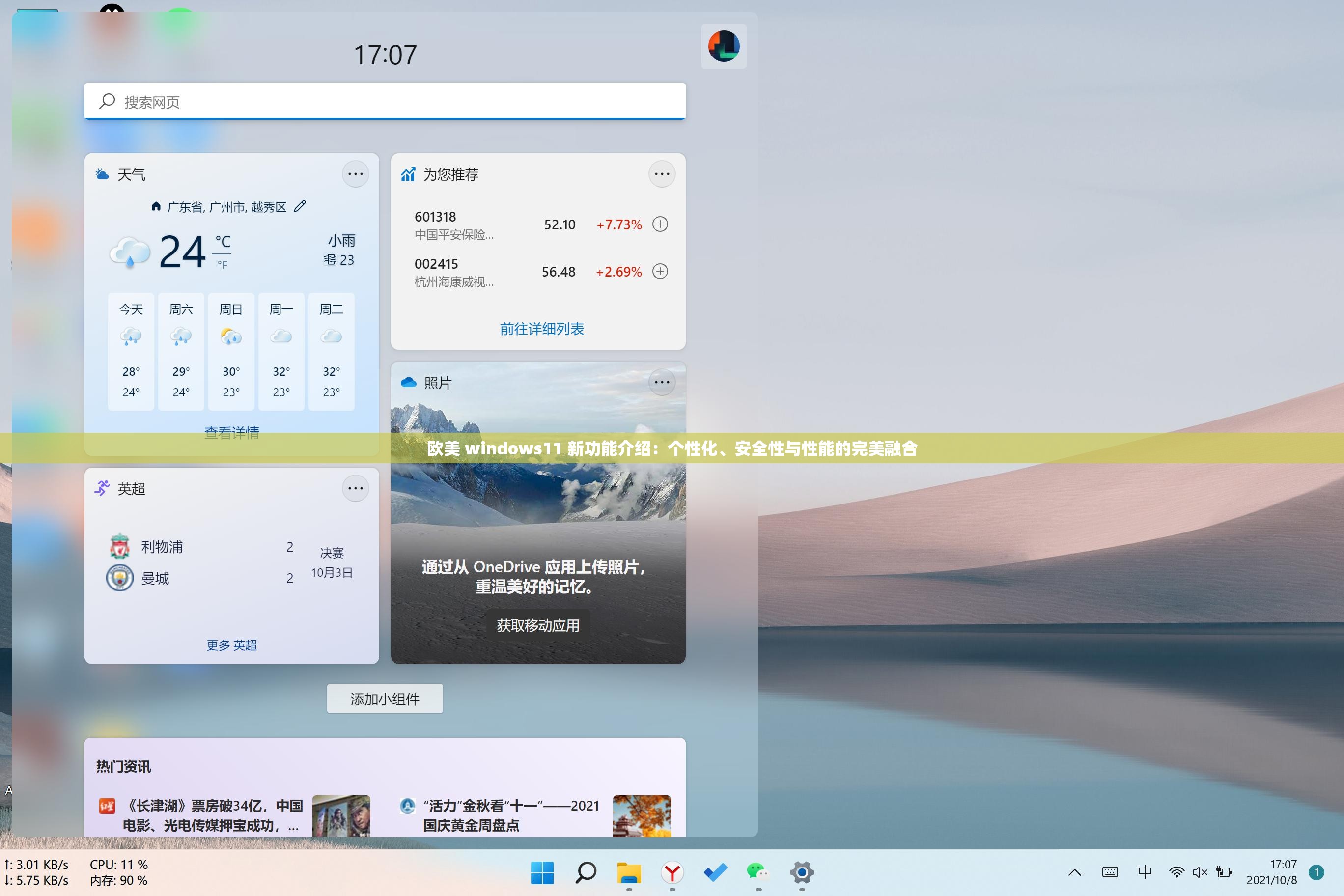
Task: Open 为您推荐 widget options menu
Action: click(x=662, y=174)
